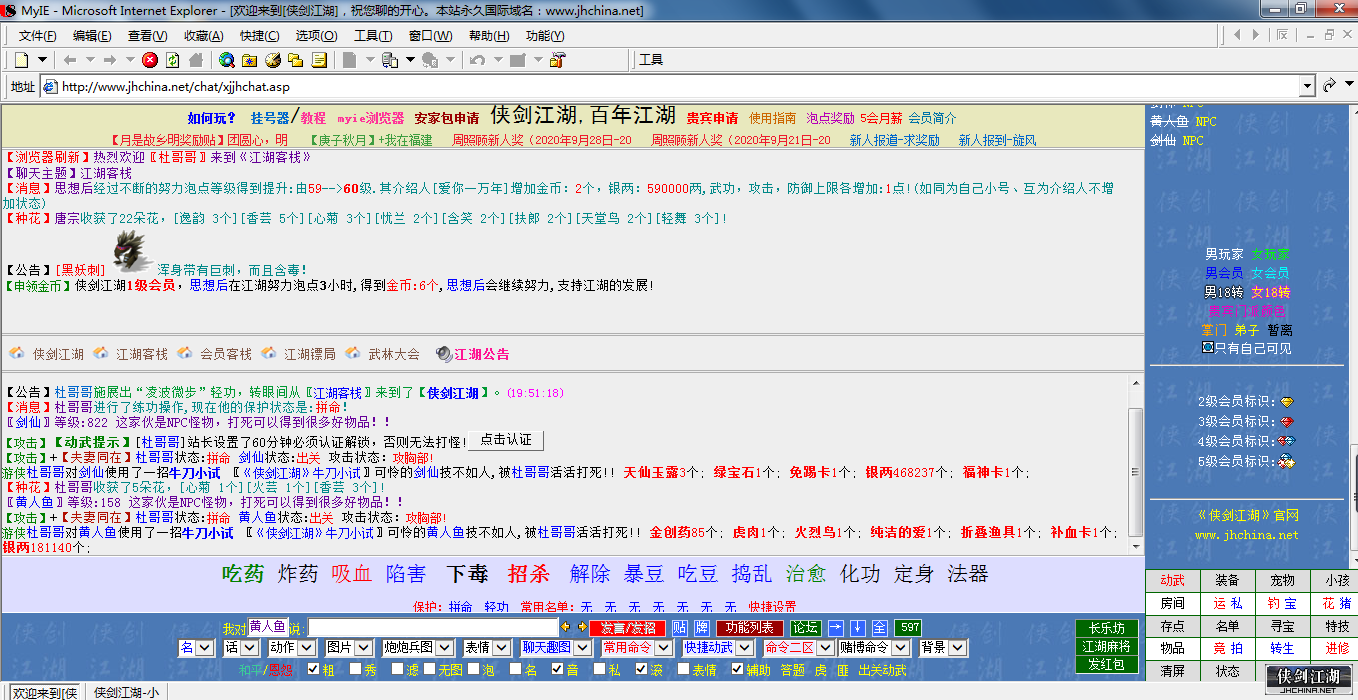1358x700 pixels.
Task: Click the 点击认证 button
Action: click(x=506, y=440)
